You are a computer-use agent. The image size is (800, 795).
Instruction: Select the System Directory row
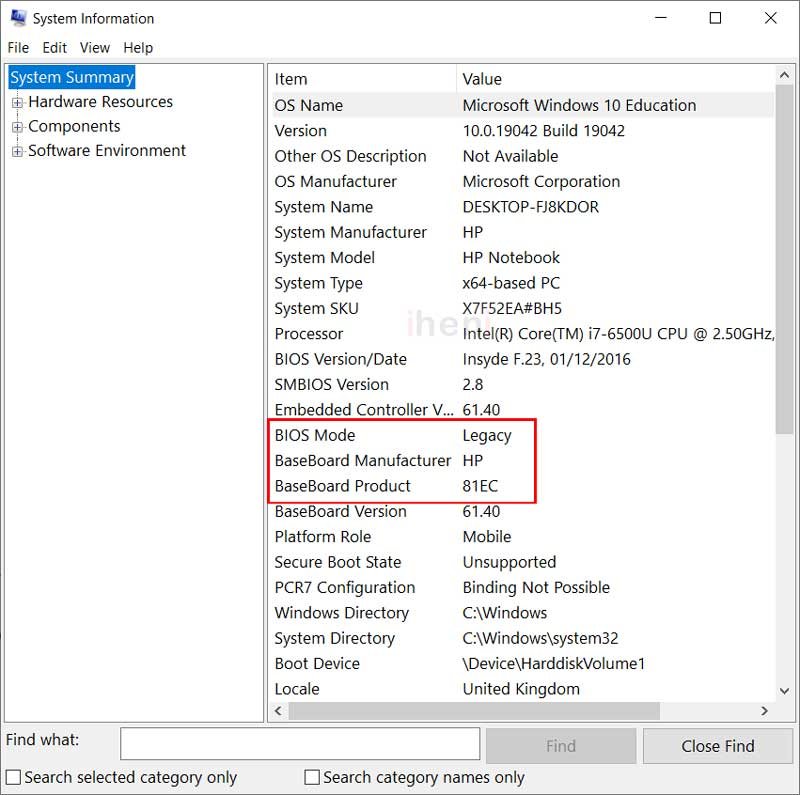coord(521,638)
